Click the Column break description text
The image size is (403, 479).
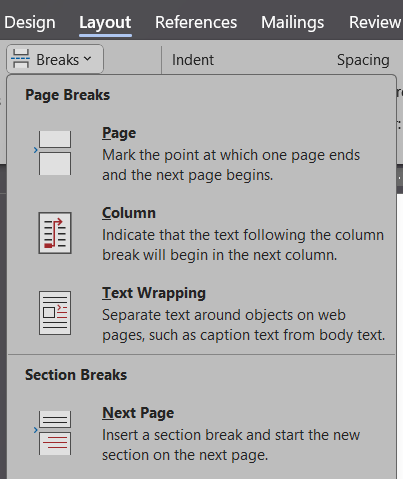(x=243, y=245)
